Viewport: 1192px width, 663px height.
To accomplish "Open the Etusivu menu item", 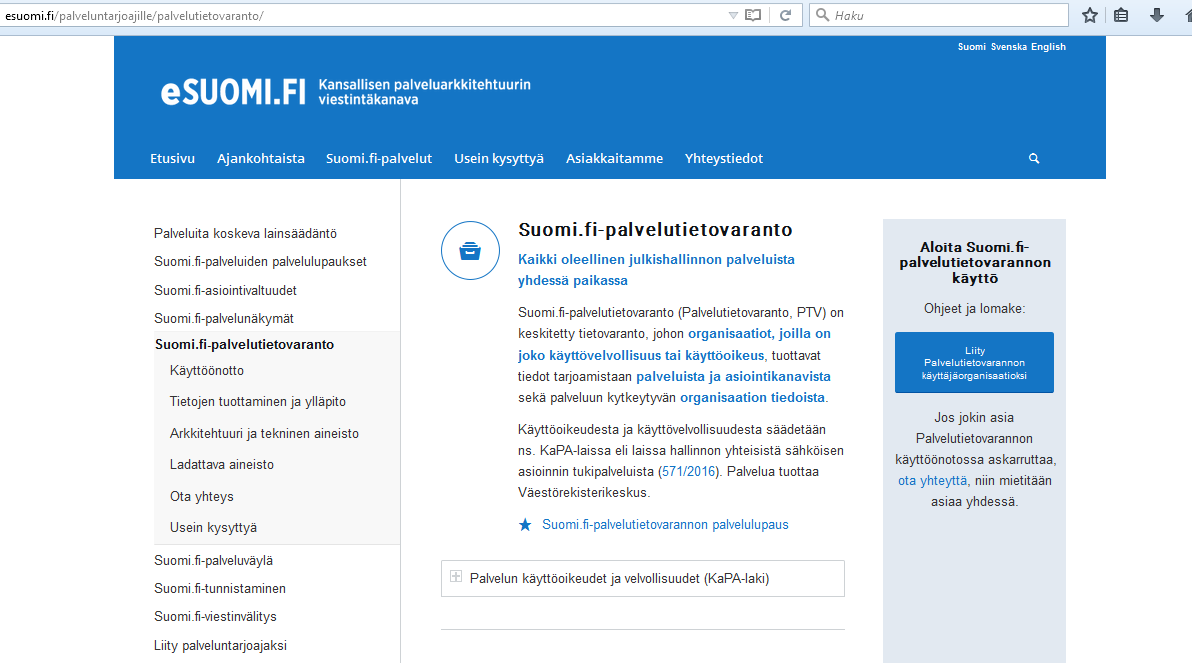I will pyautogui.click(x=173, y=158).
